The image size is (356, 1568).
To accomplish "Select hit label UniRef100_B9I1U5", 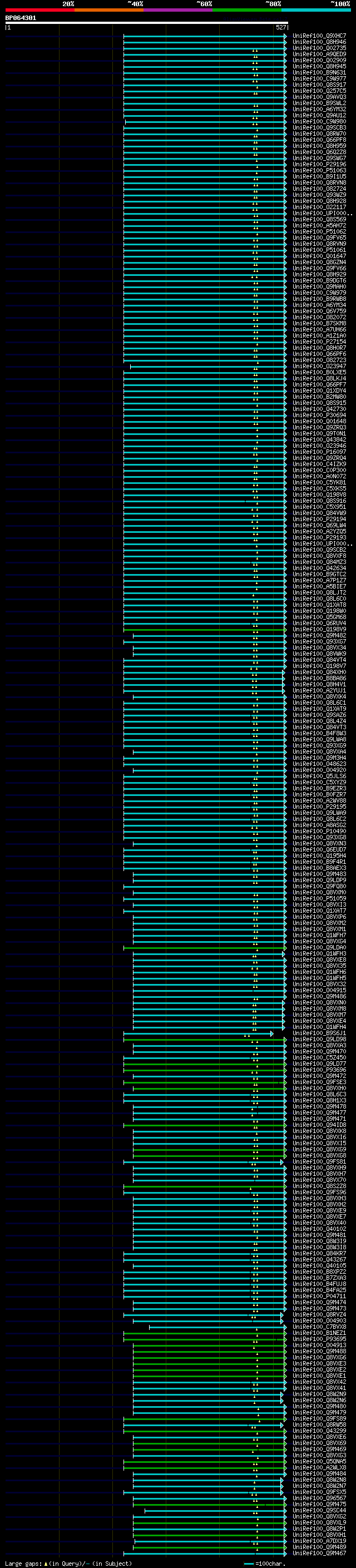I will pyautogui.click(x=319, y=176).
